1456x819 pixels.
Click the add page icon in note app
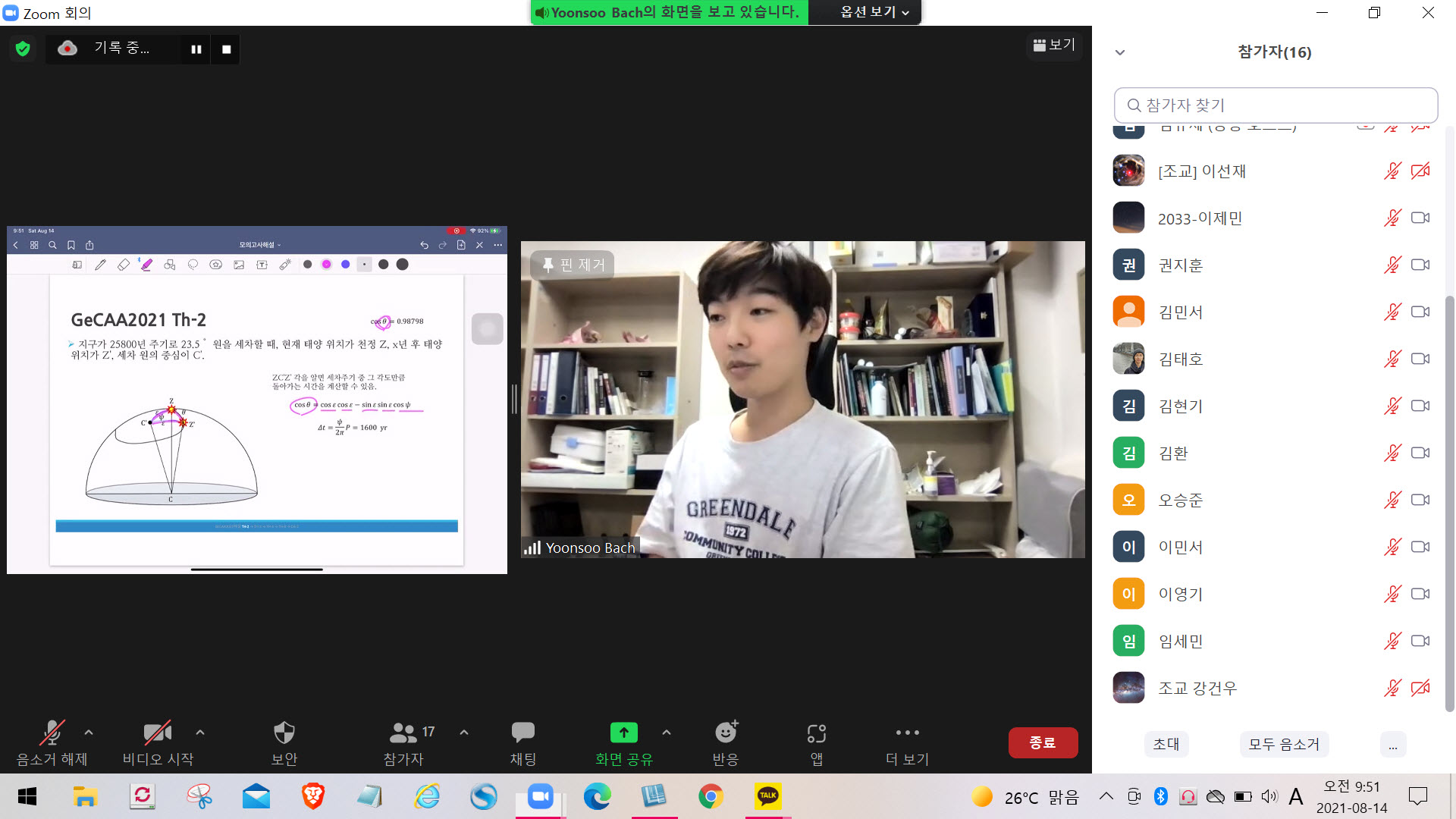pyautogui.click(x=461, y=245)
